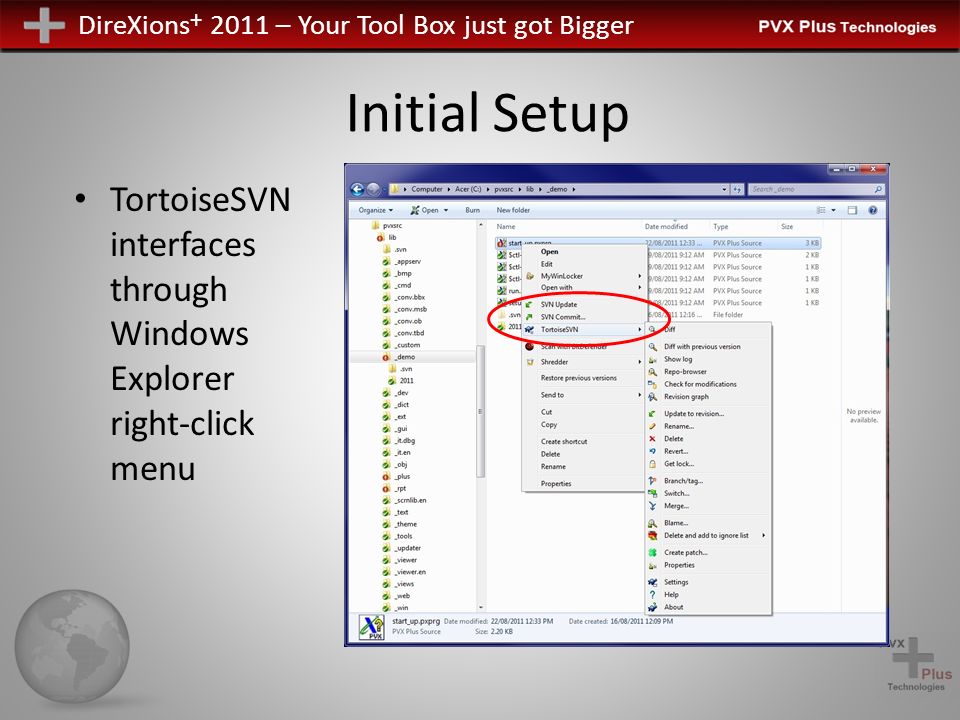Open the address bar history dropdown arrow
This screenshot has height=720, width=960.
(724, 189)
